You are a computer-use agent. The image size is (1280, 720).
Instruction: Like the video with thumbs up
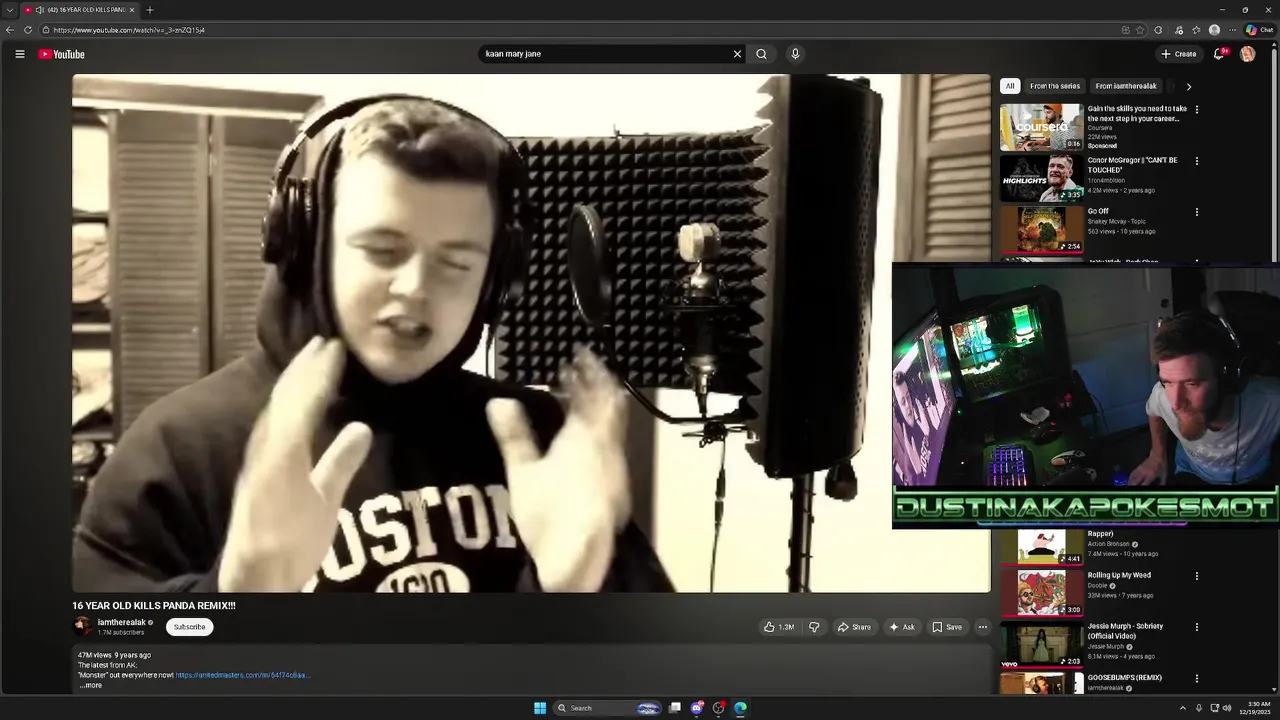pyautogui.click(x=779, y=627)
